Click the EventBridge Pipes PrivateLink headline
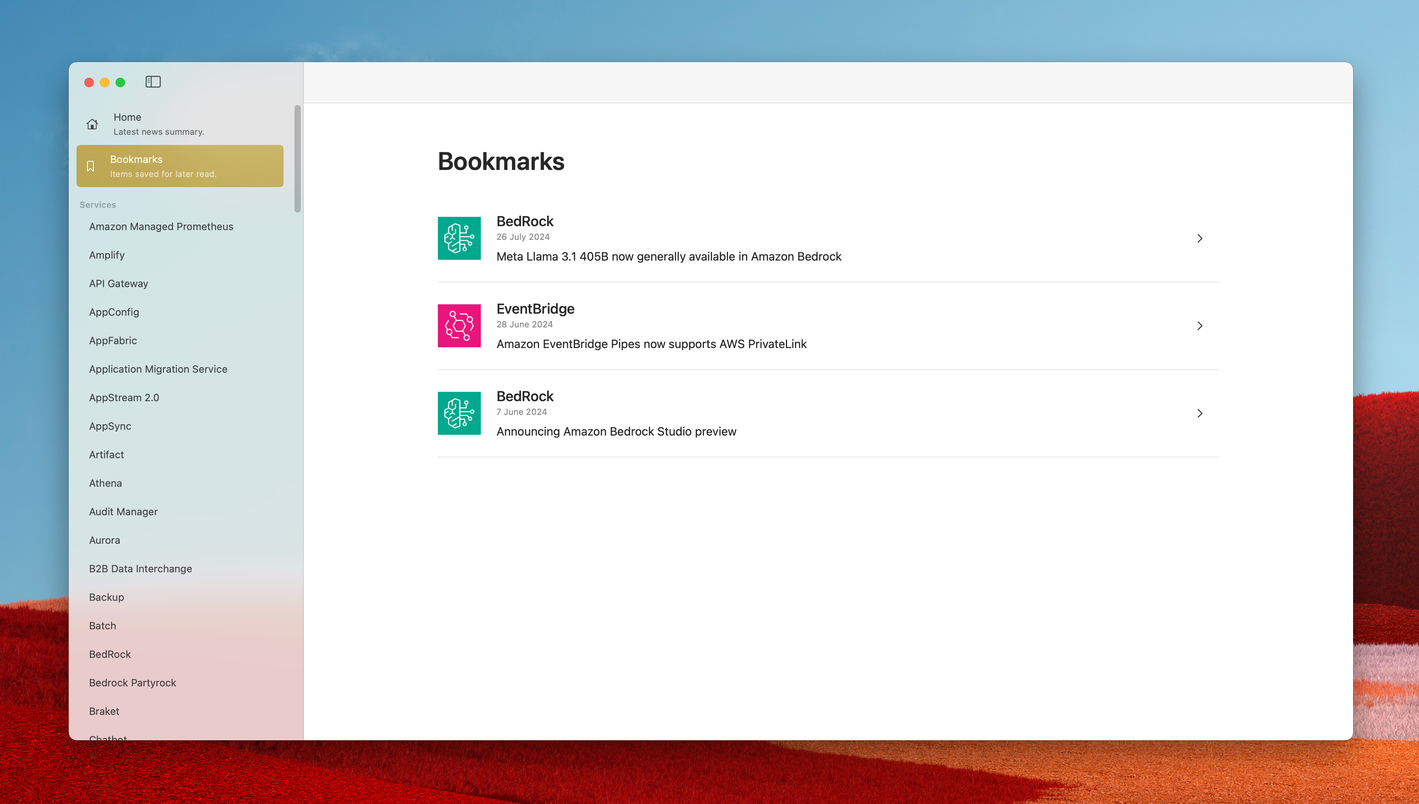This screenshot has height=804, width=1419. (652, 344)
